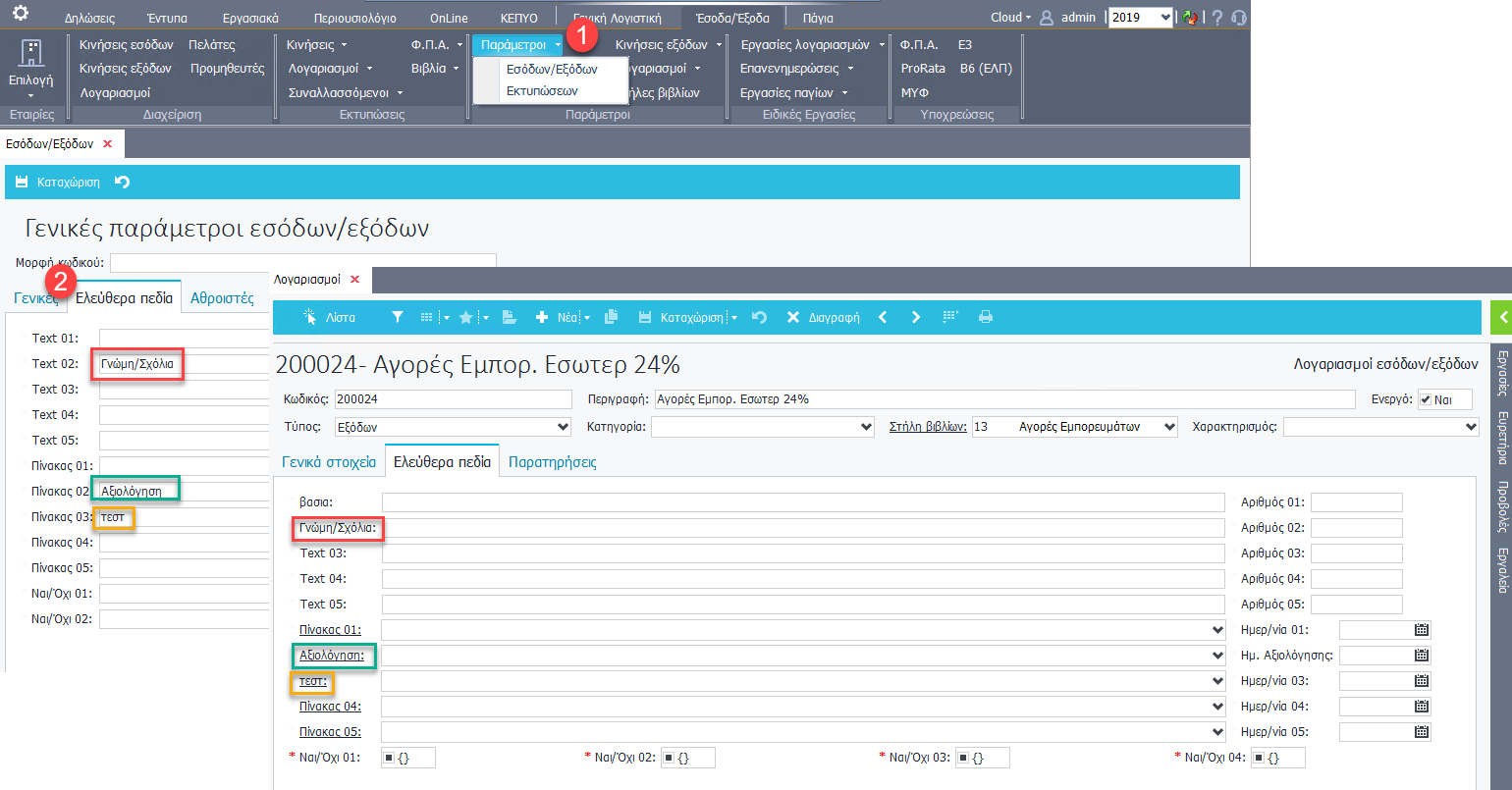Click the undo icon beside Καταχώριση in accounts toolbar
The width and height of the screenshot is (1512, 790).
click(x=759, y=317)
